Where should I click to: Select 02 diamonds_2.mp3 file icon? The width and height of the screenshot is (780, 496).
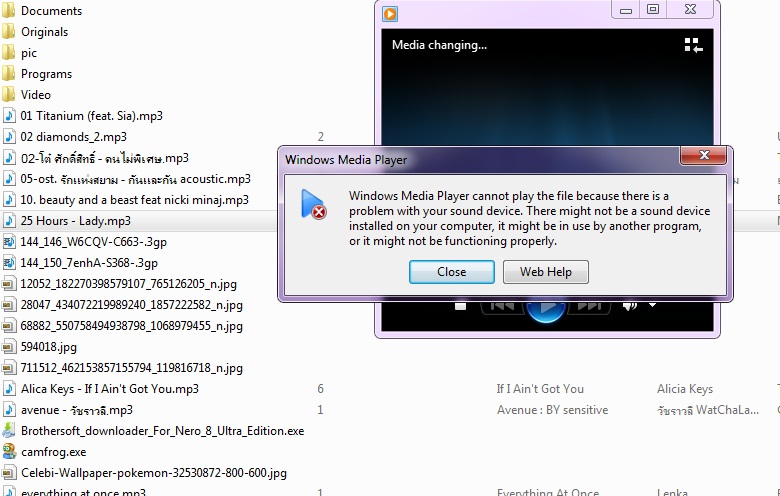coord(8,136)
